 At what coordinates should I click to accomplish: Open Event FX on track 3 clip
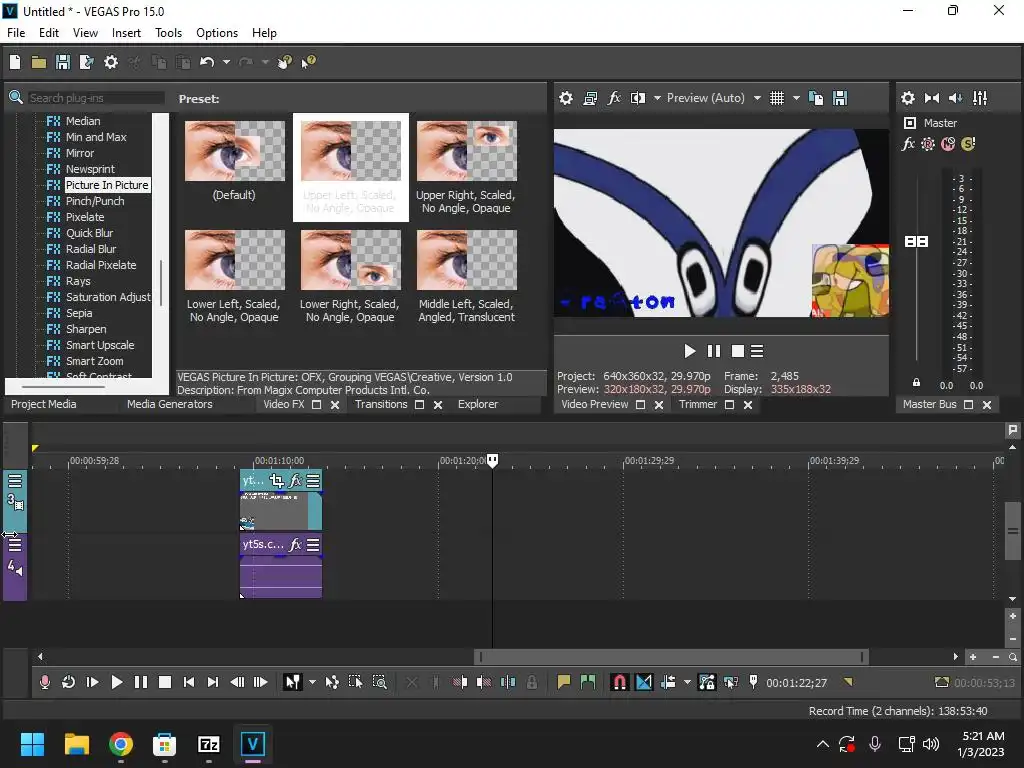(x=295, y=481)
